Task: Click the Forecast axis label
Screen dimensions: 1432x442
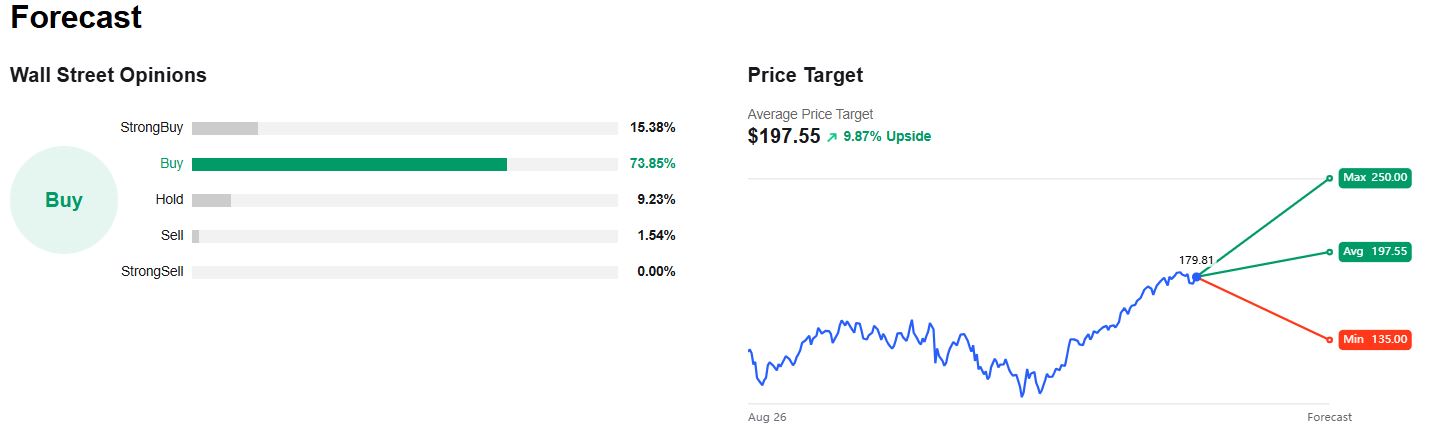Action: (1329, 417)
